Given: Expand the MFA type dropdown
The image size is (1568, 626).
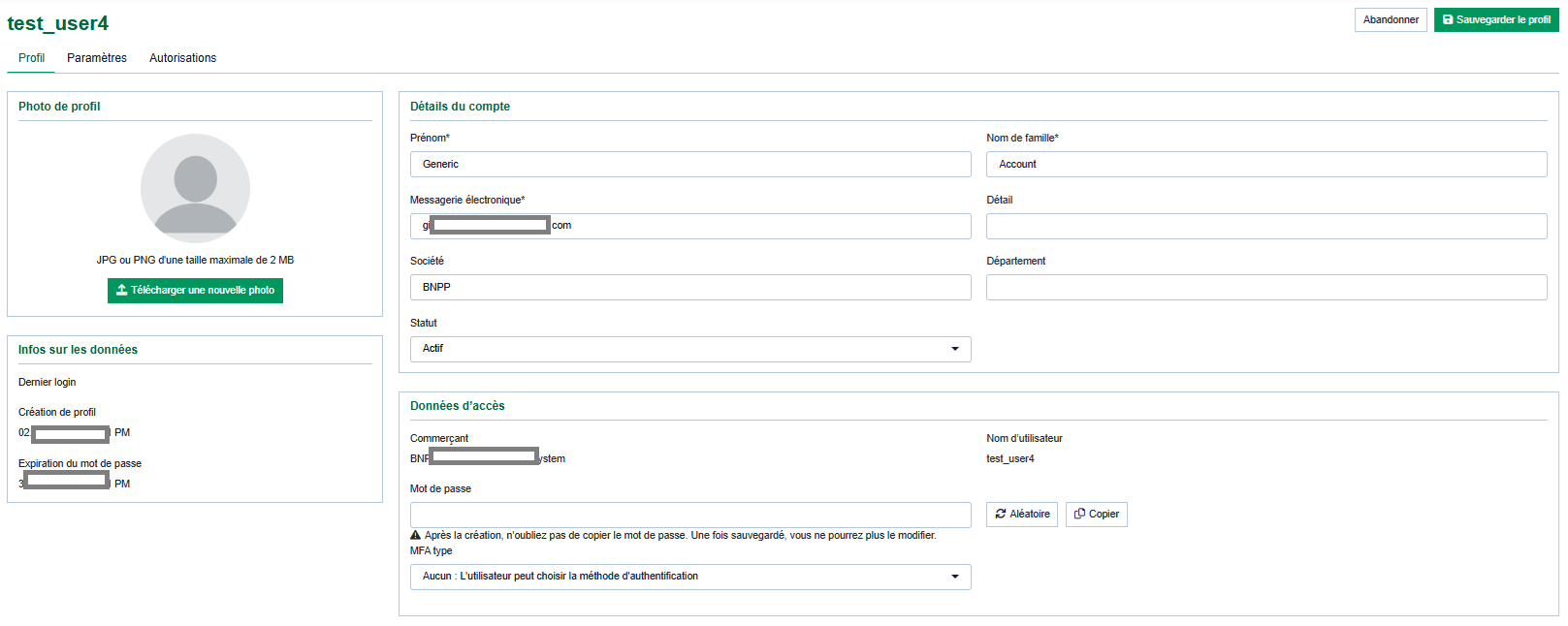Looking at the screenshot, I should point(954,577).
